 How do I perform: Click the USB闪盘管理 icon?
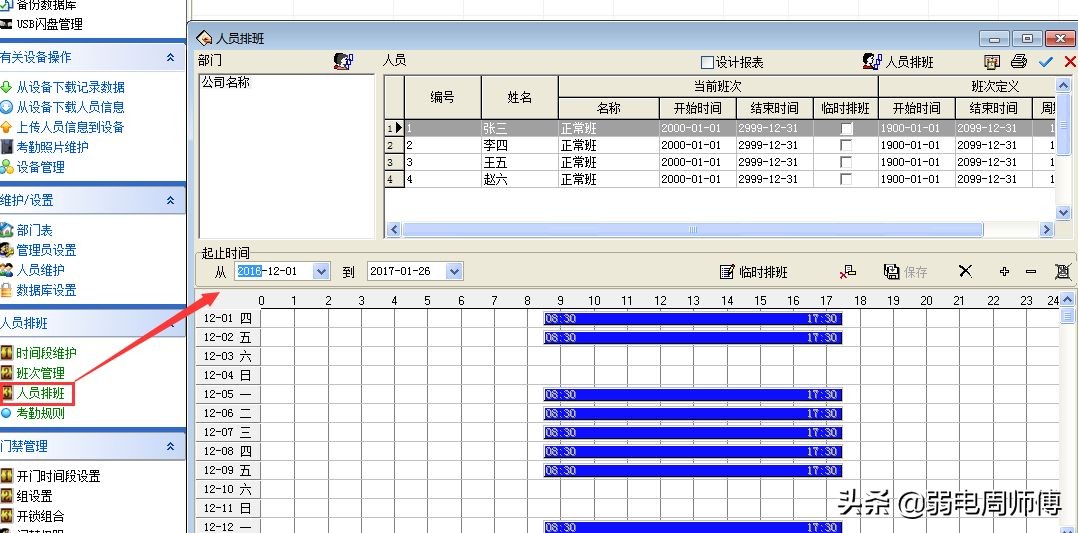tap(6, 24)
